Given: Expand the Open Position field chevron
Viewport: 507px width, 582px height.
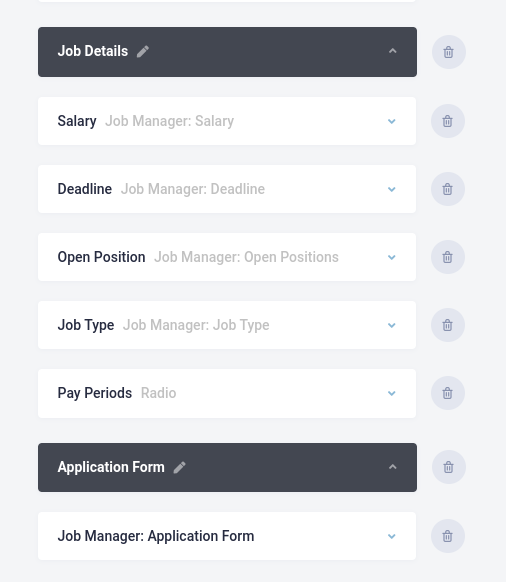Looking at the screenshot, I should tap(392, 257).
